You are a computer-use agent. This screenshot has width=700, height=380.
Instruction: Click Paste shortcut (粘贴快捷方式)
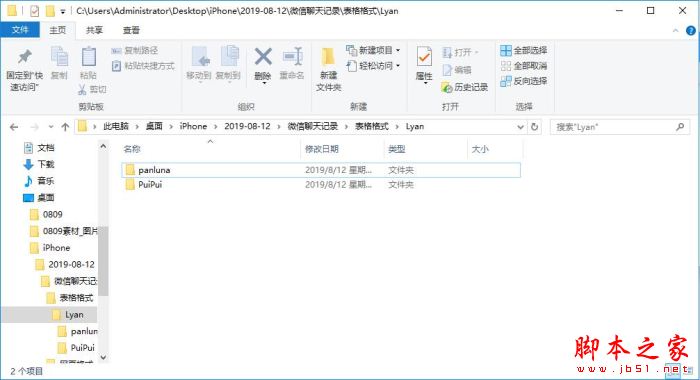click(143, 66)
